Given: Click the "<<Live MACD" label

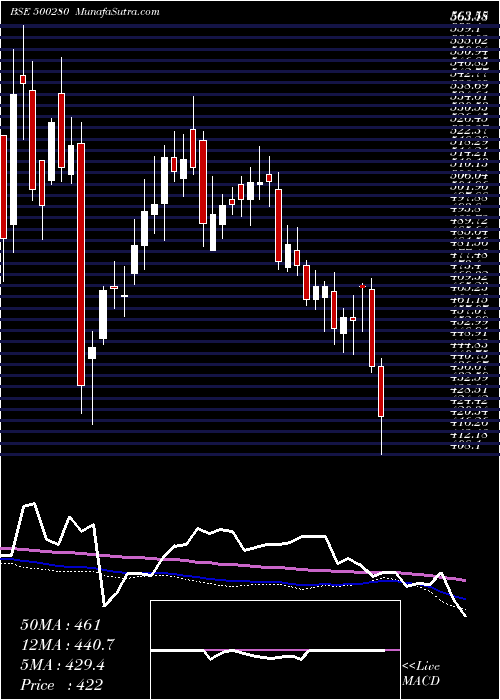Looking at the screenshot, I should click(421, 674).
